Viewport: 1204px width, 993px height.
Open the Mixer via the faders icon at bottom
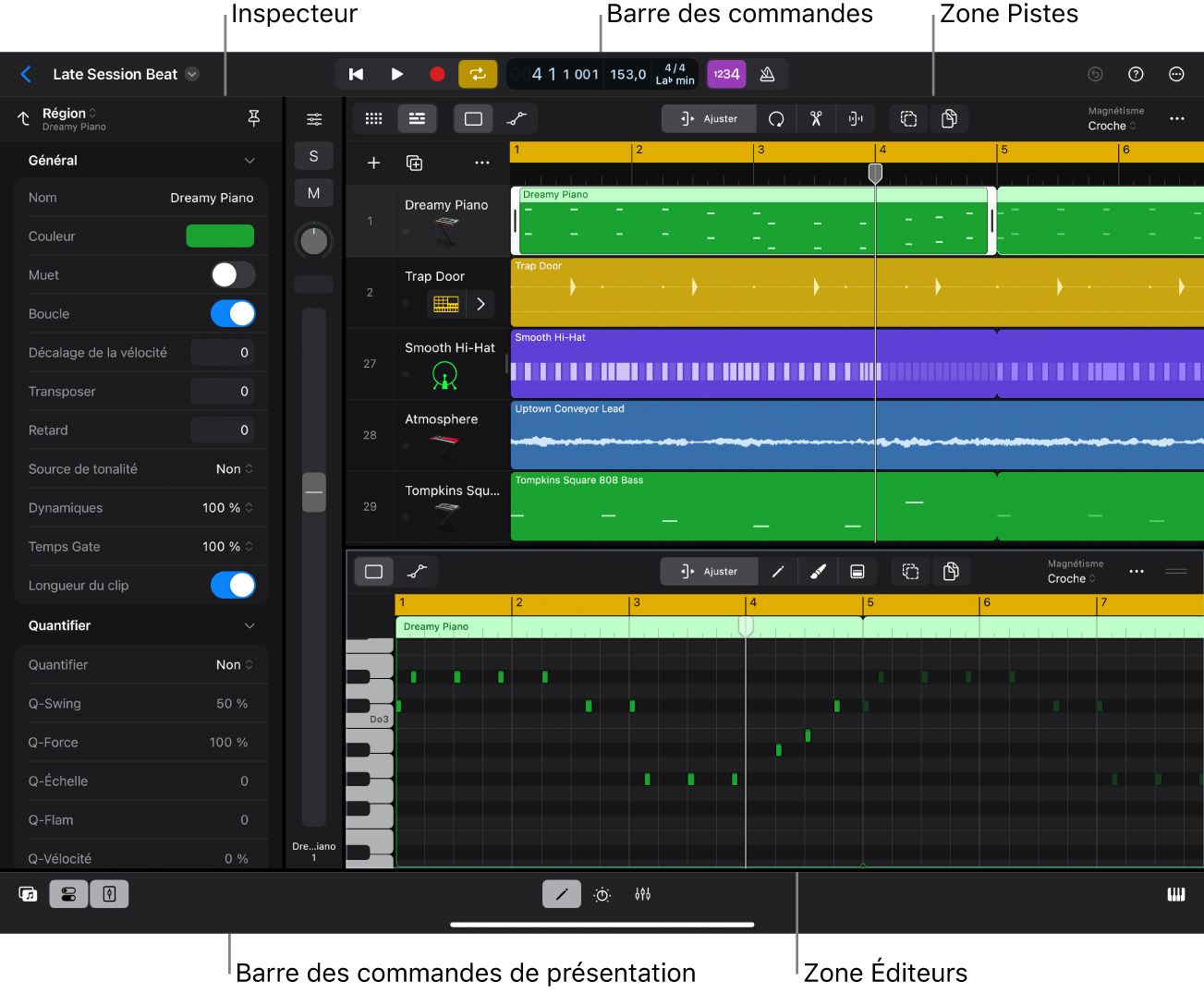(x=642, y=893)
